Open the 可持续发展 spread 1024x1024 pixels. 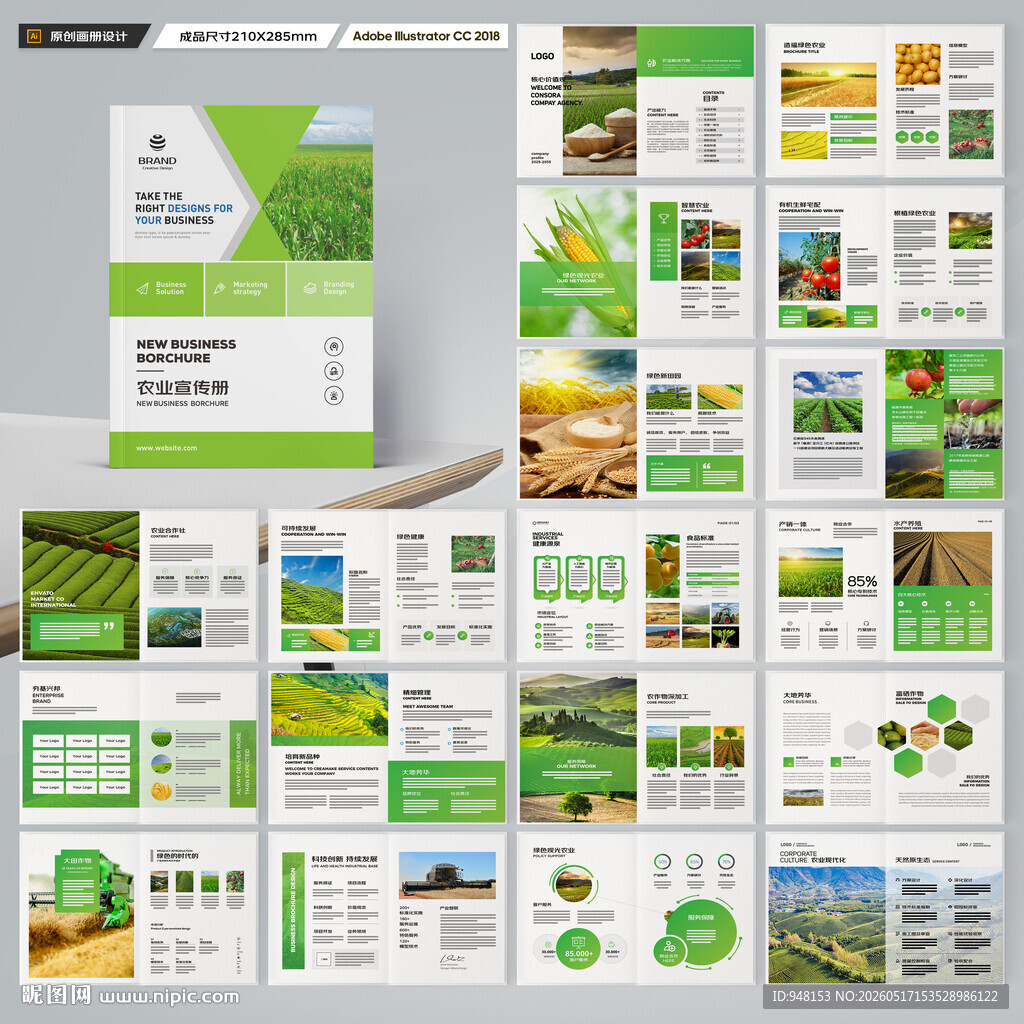(387, 585)
